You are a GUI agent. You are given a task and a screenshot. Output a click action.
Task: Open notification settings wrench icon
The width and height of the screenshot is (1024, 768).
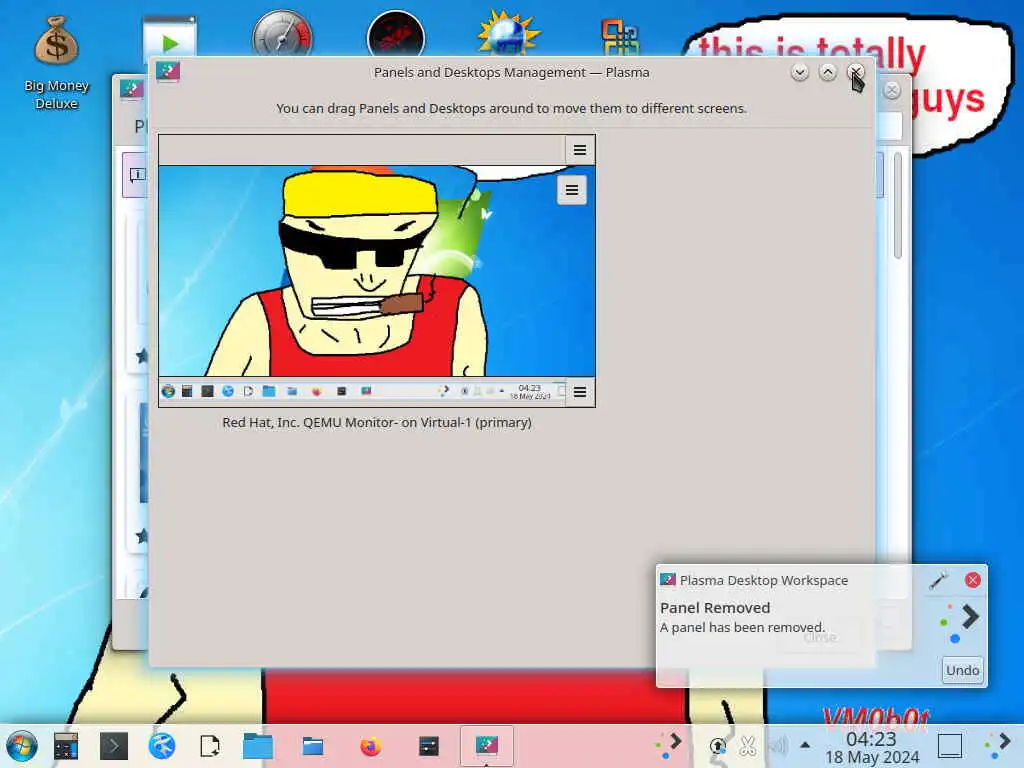[x=938, y=580]
